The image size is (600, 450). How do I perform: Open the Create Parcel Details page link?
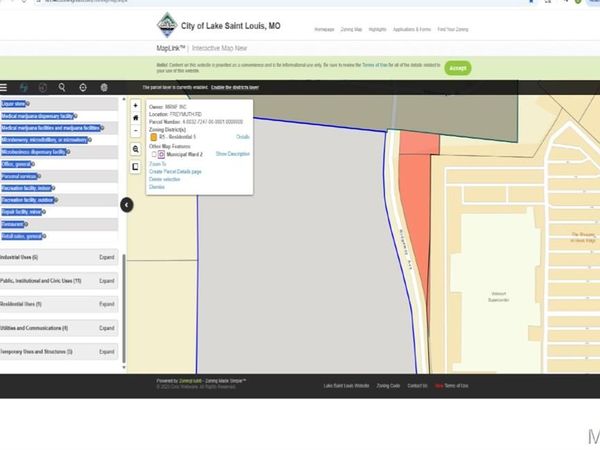click(x=175, y=172)
